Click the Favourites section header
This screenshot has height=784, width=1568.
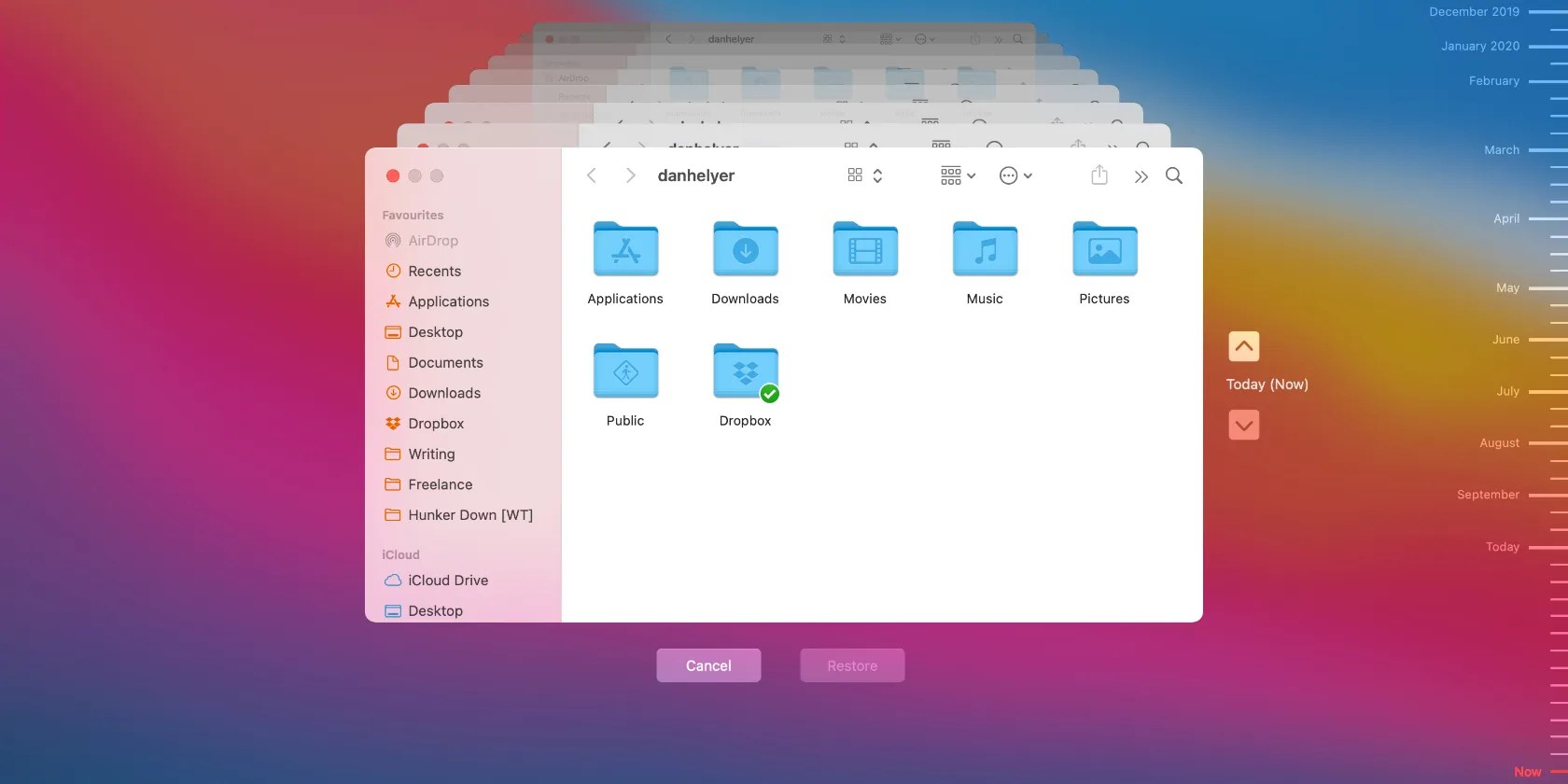[x=413, y=215]
